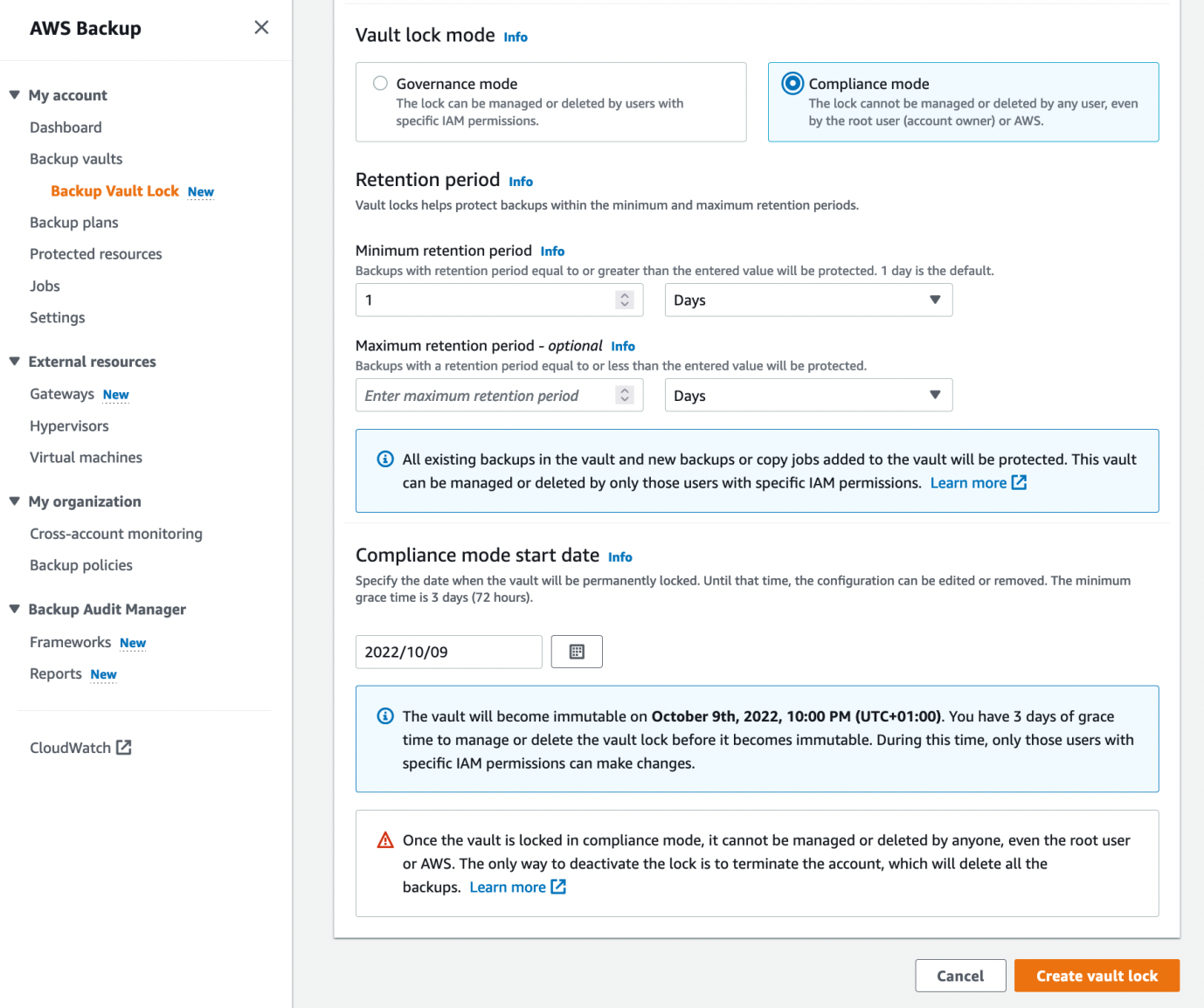Open Settings in the sidebar

(57, 317)
